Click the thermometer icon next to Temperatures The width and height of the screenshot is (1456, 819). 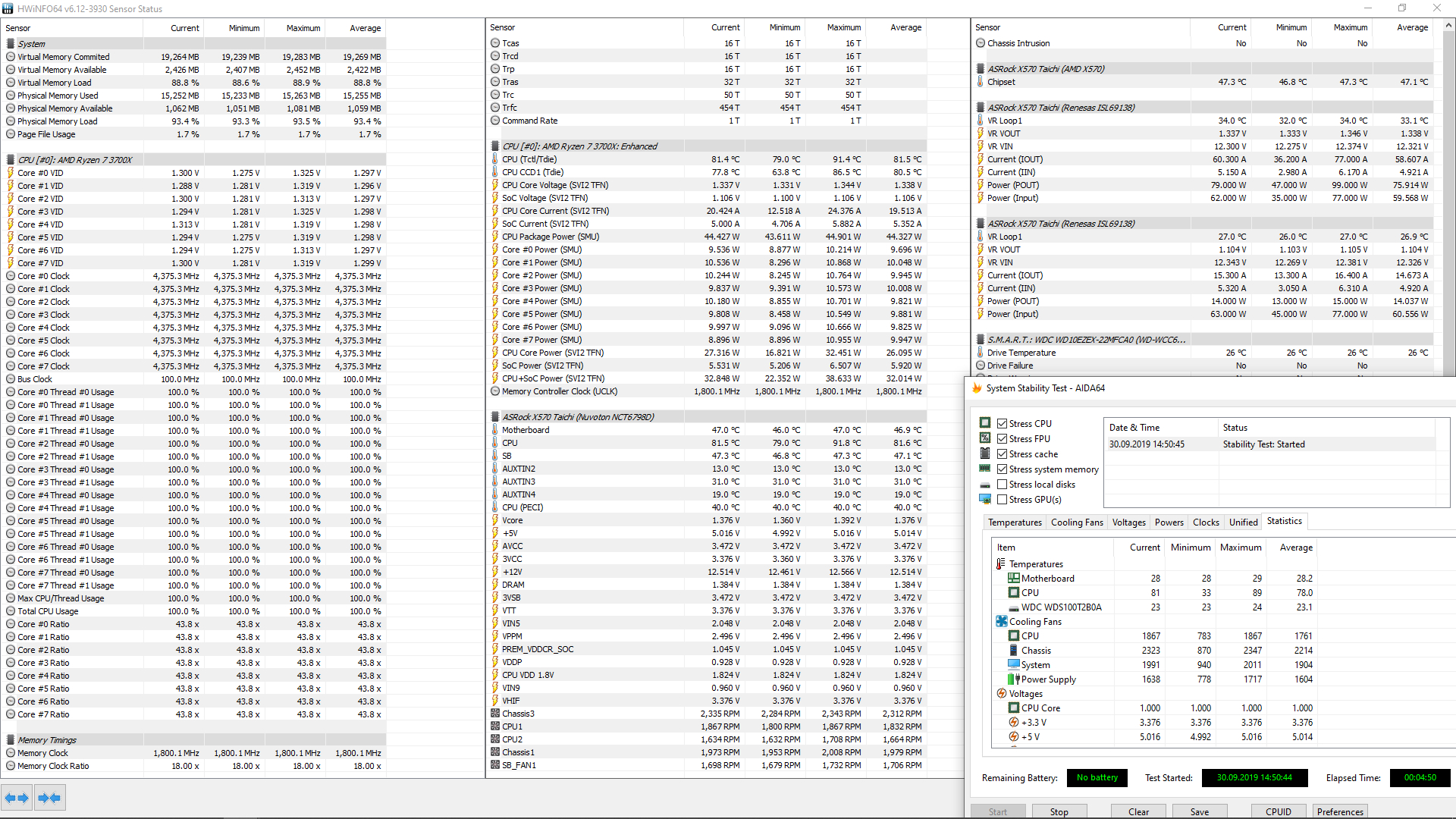[1001, 564]
